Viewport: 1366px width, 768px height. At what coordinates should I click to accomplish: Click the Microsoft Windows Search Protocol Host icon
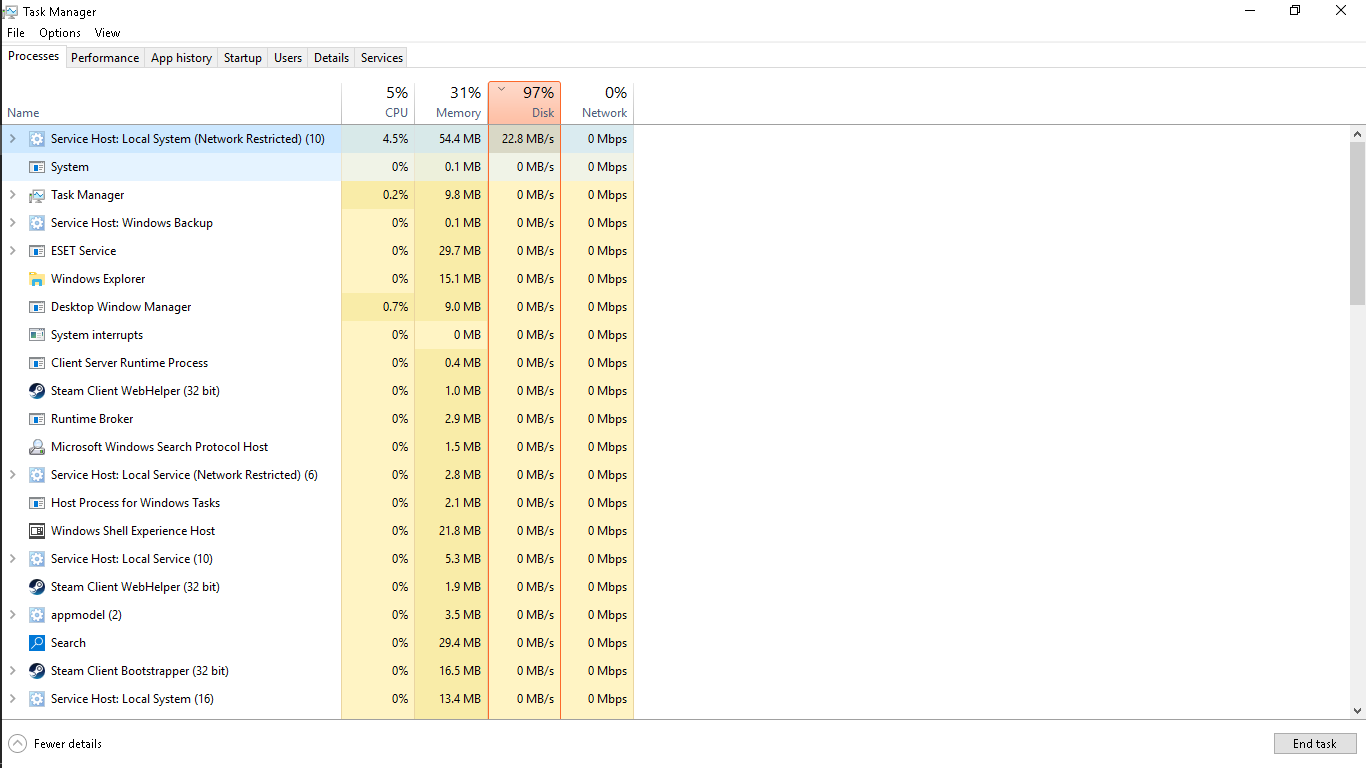click(37, 447)
